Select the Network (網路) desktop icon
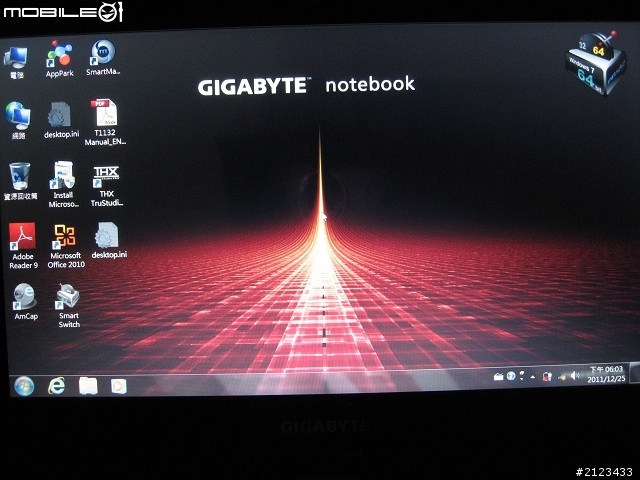The image size is (640, 480). click(18, 121)
